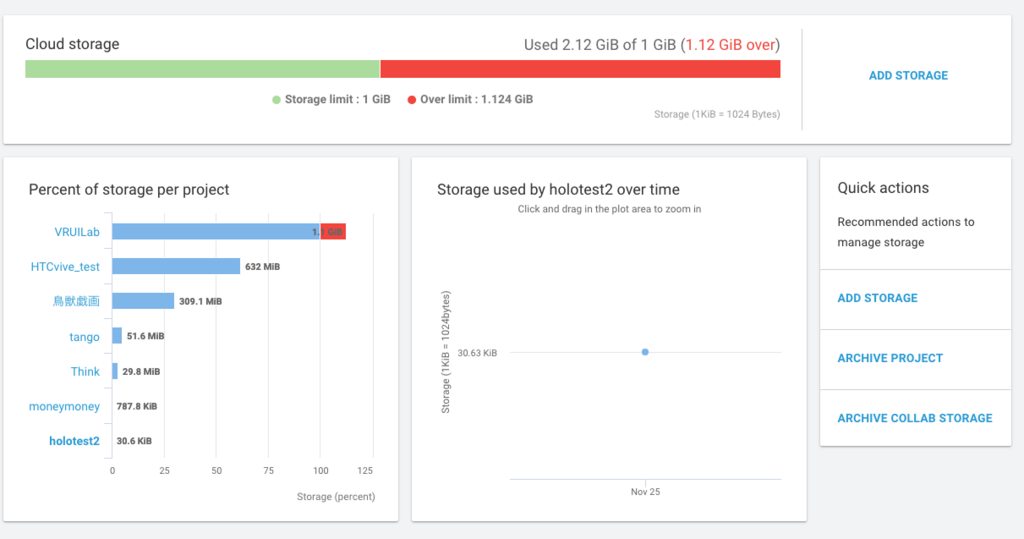
Task: Click the blue 鳥獸戲画 storage bar
Action: pyautogui.click(x=143, y=301)
